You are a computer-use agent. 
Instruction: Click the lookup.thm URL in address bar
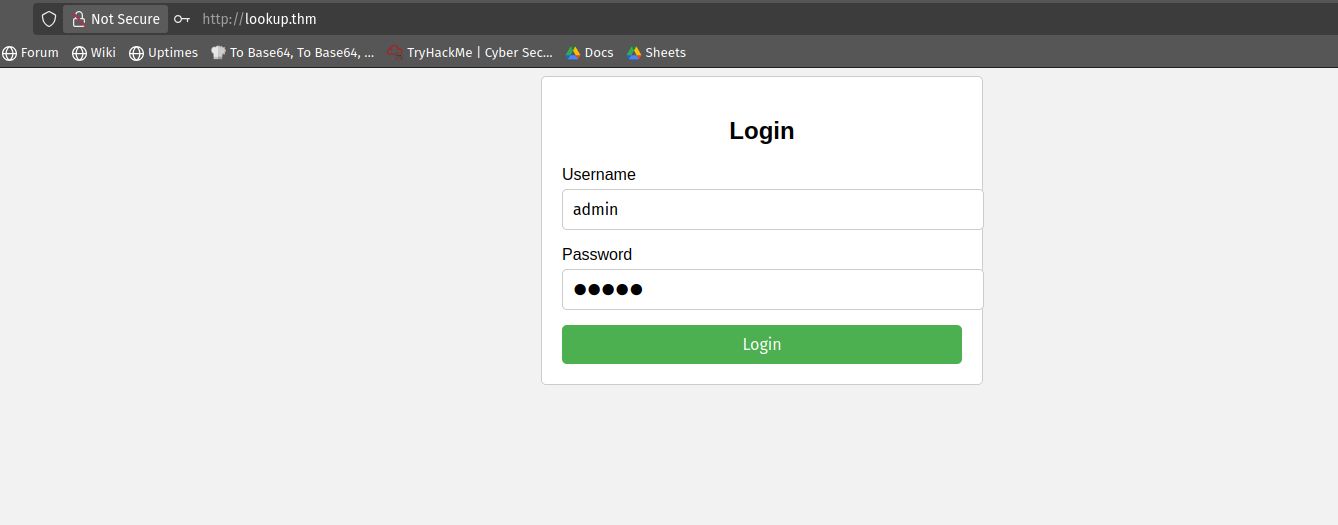[x=259, y=19]
